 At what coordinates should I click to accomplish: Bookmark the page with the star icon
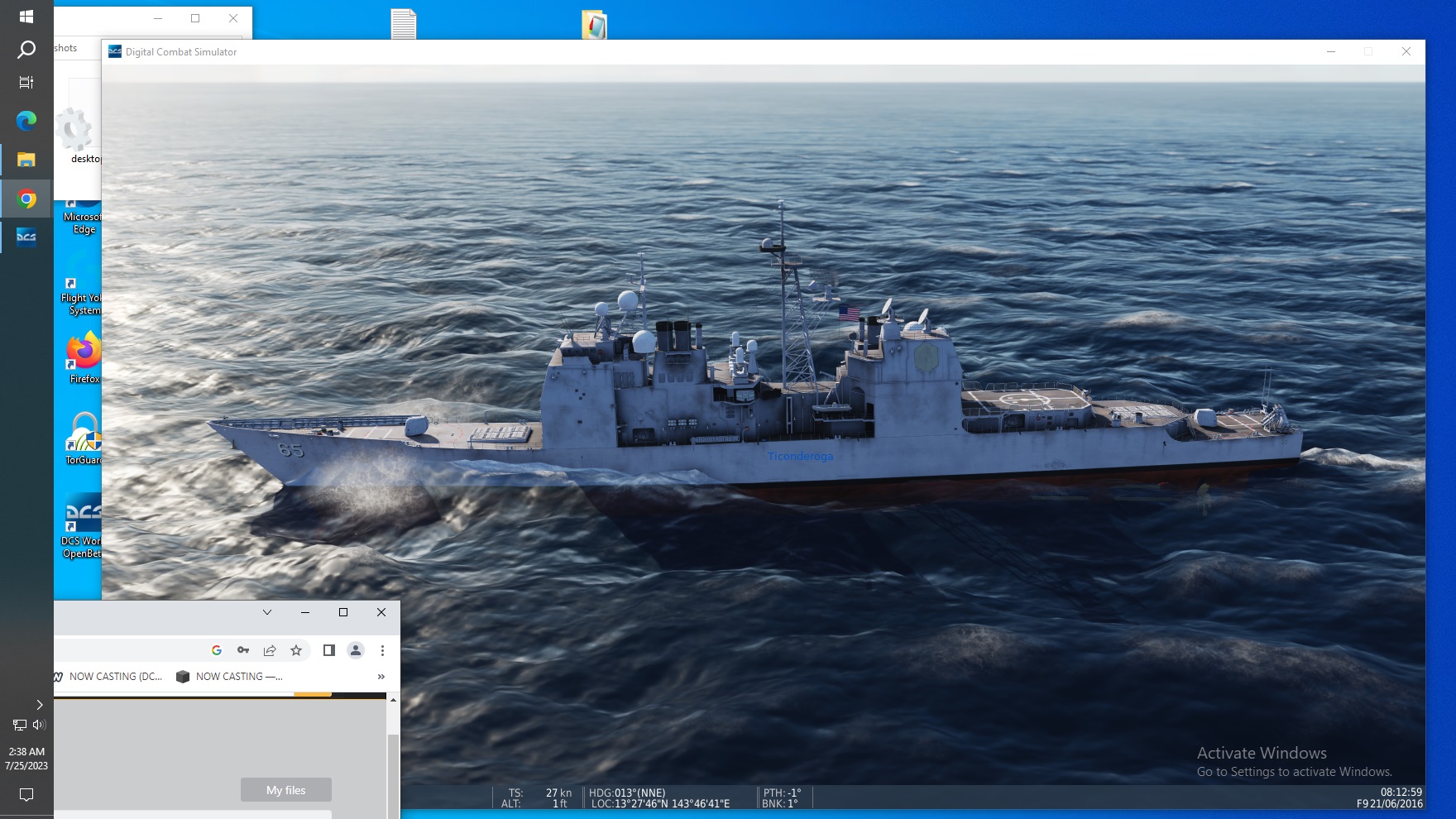coord(296,650)
